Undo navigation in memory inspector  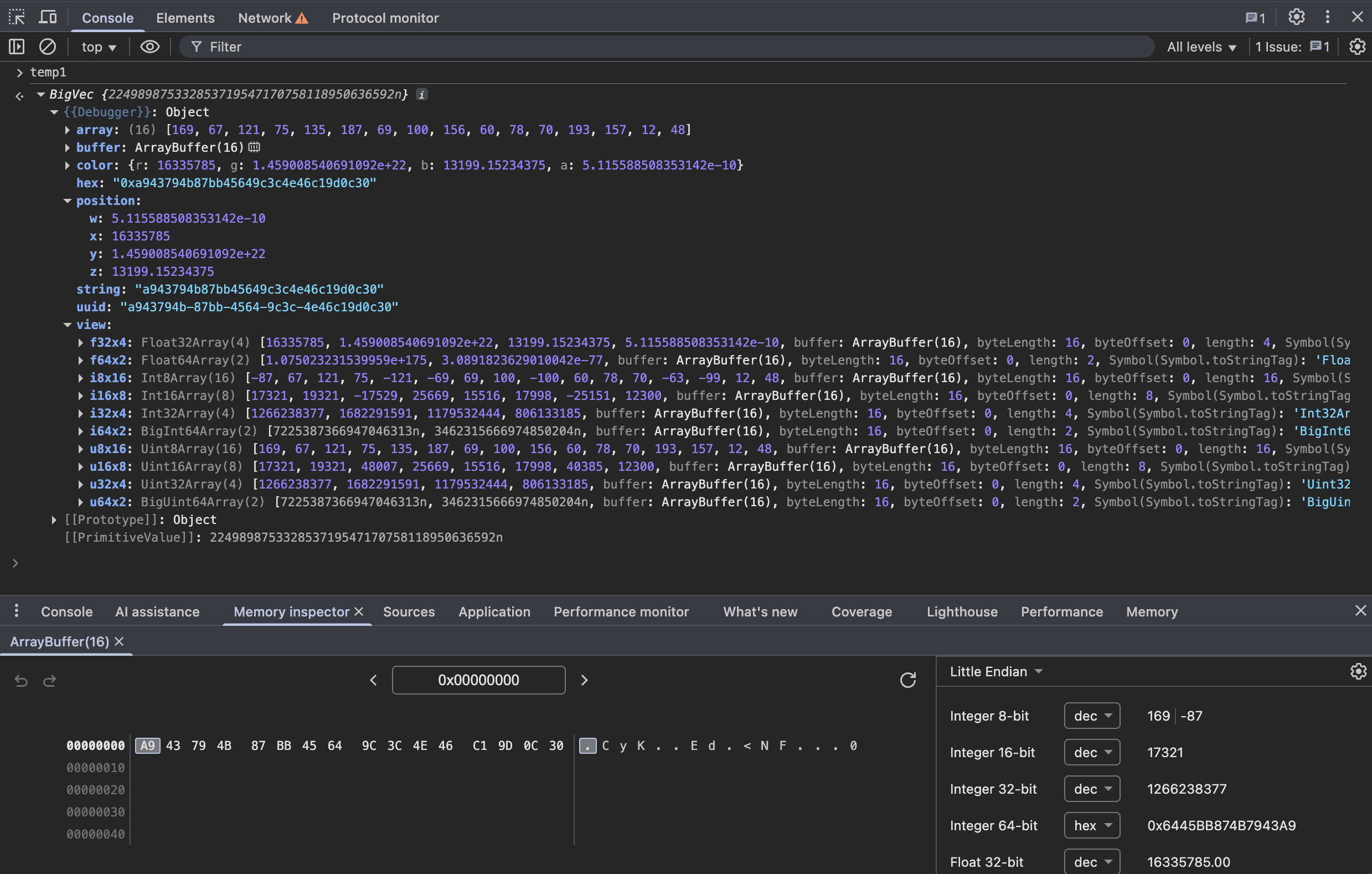click(21, 680)
